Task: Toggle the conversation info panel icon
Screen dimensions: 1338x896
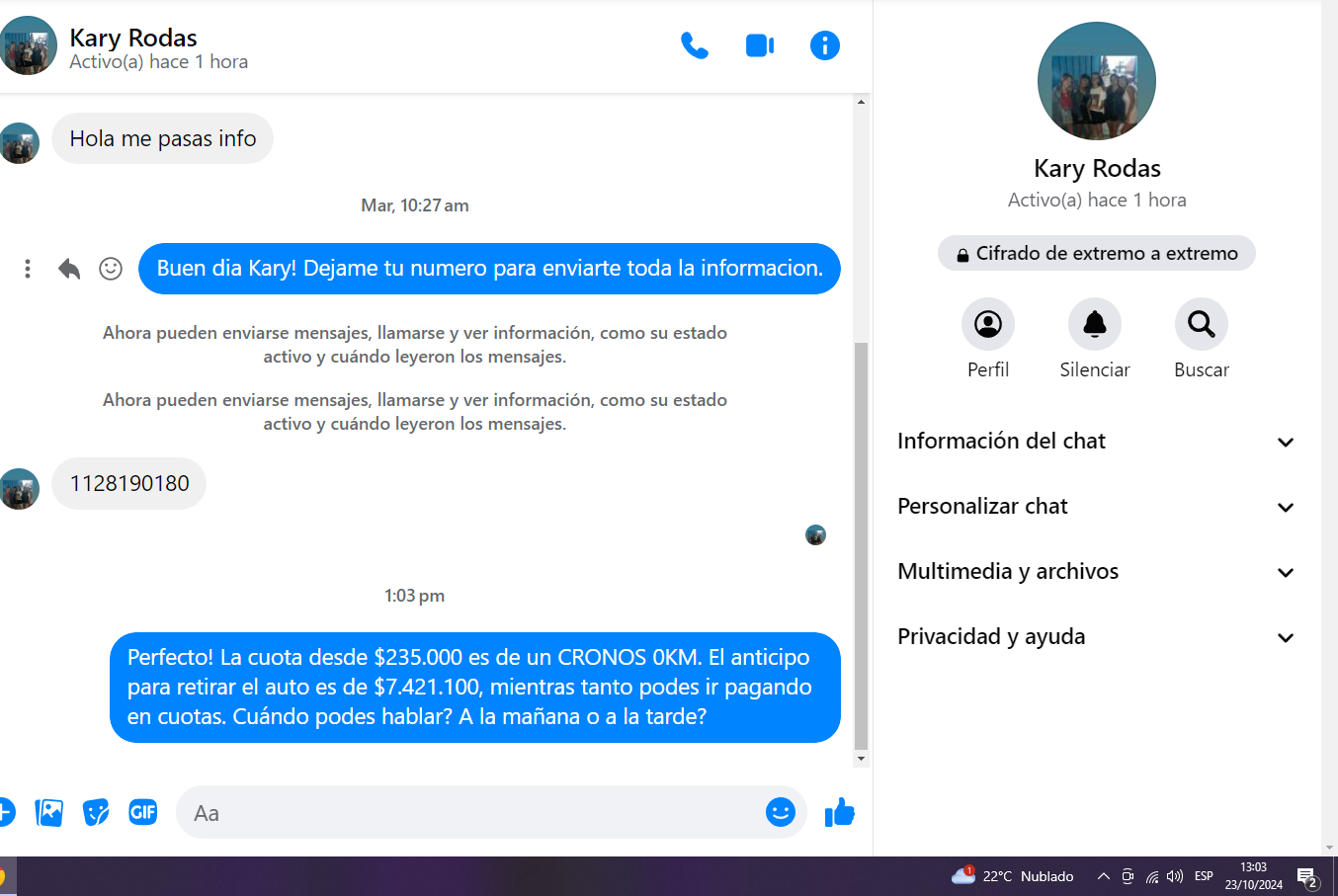Action: pos(824,45)
